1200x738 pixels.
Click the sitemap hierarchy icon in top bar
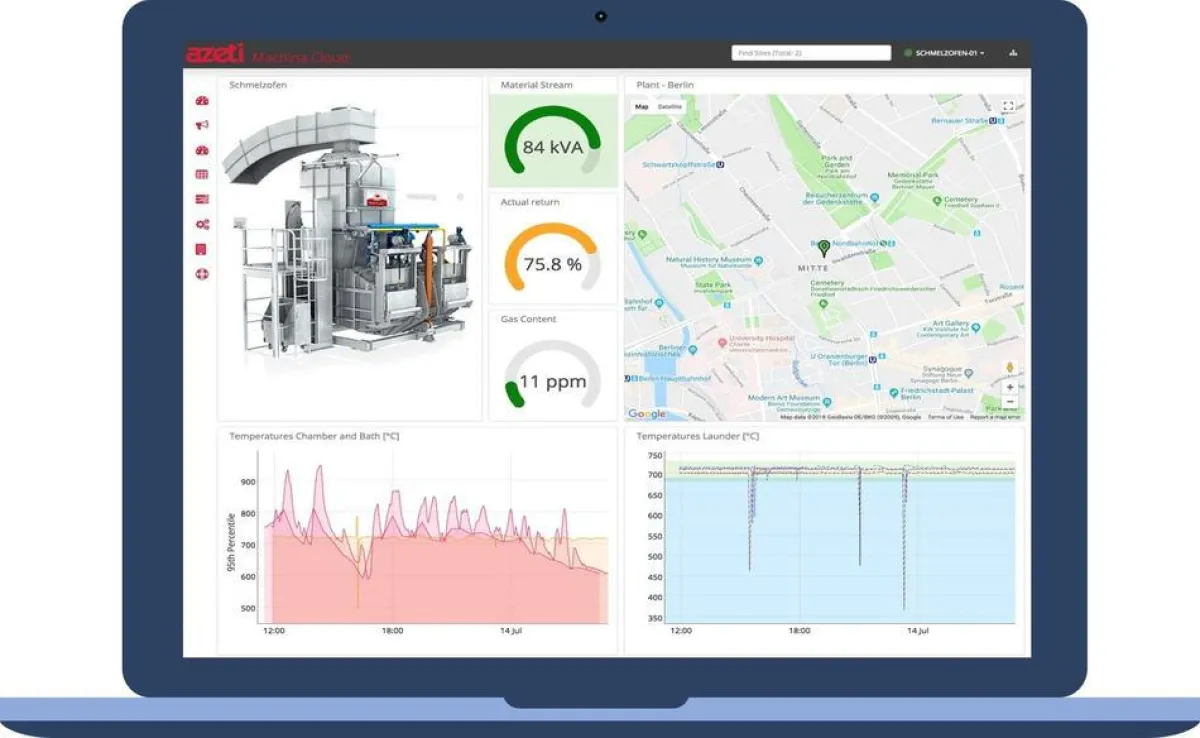[1013, 53]
